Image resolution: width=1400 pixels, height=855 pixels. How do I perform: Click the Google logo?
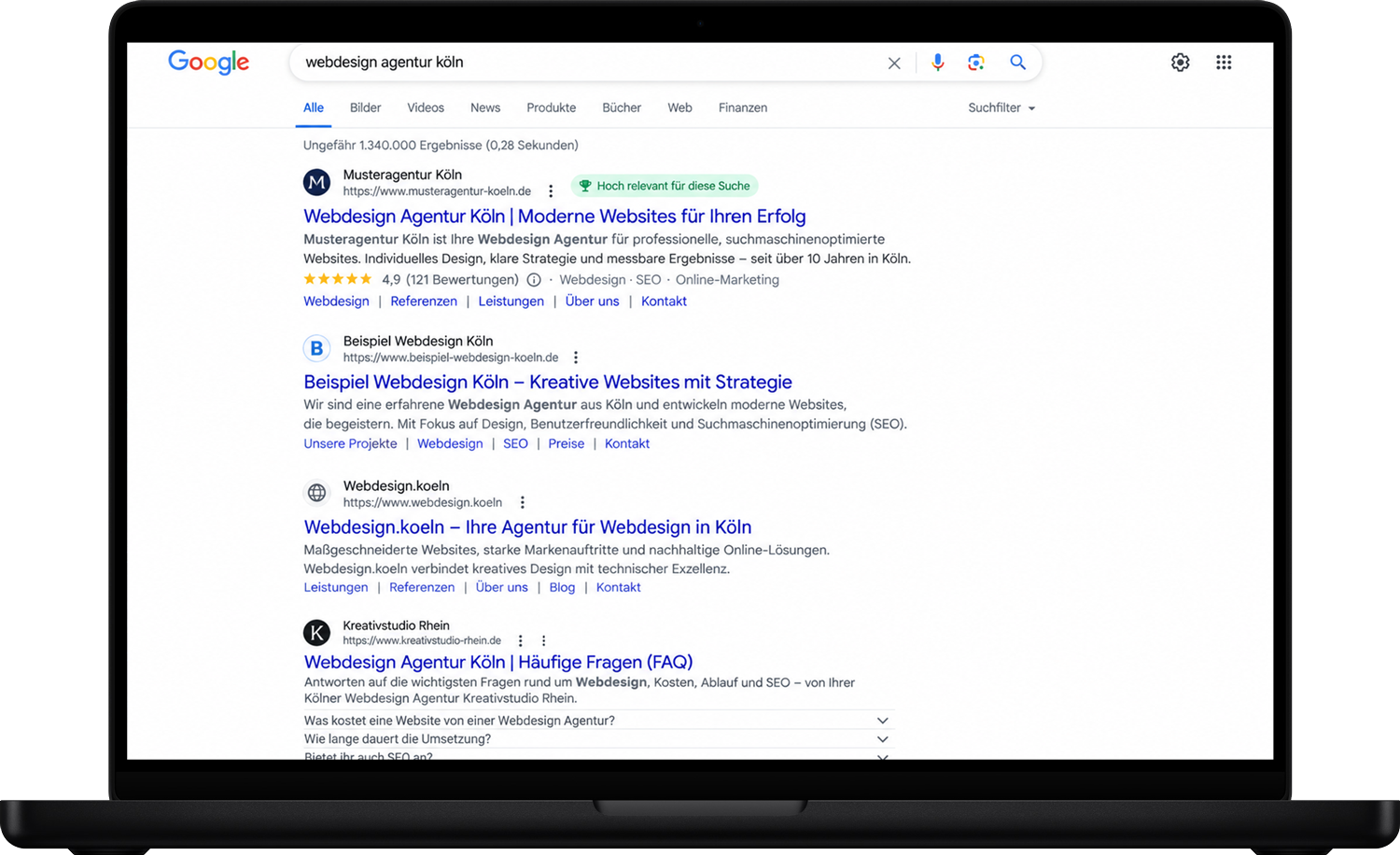(x=208, y=63)
